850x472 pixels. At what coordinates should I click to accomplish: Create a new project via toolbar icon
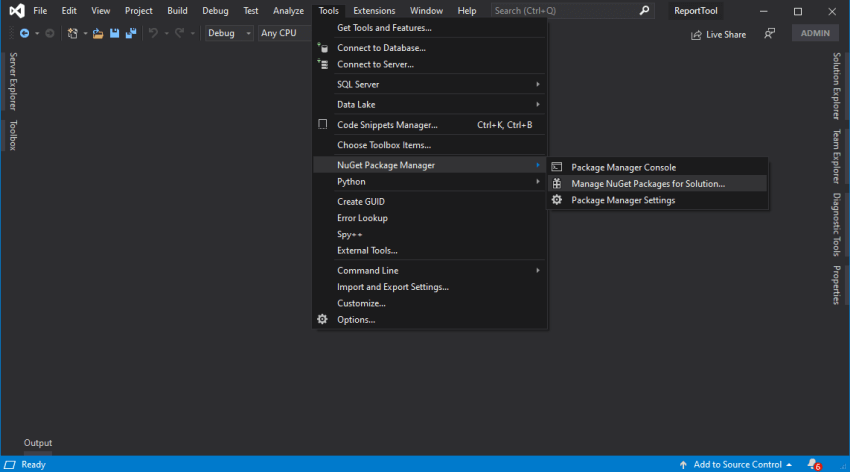(72, 33)
